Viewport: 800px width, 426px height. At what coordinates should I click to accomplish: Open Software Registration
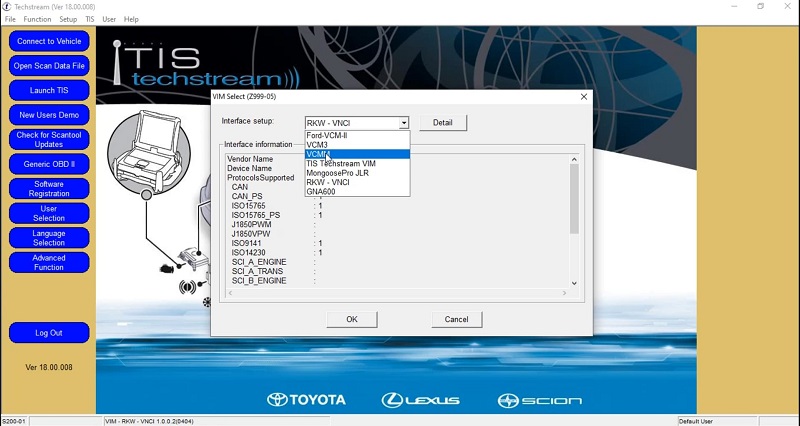[49, 189]
